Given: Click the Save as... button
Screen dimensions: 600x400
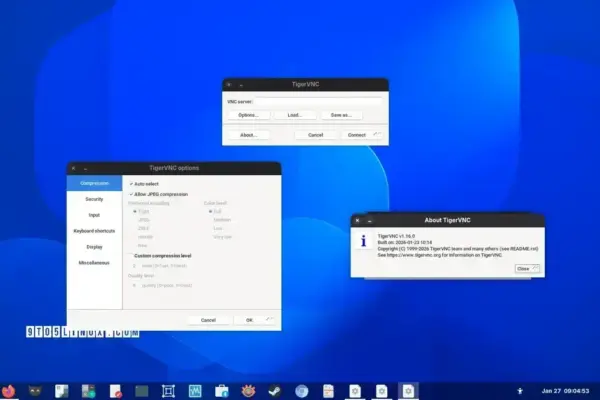Looking at the screenshot, I should pyautogui.click(x=341, y=115).
